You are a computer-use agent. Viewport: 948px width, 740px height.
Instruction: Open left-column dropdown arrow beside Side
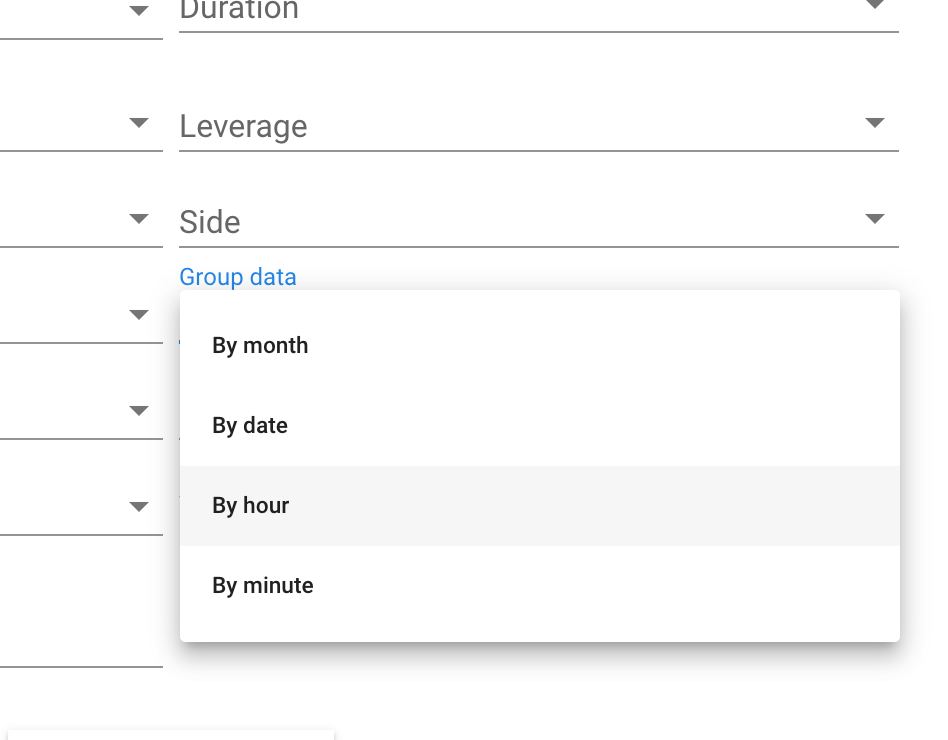pyautogui.click(x=139, y=218)
